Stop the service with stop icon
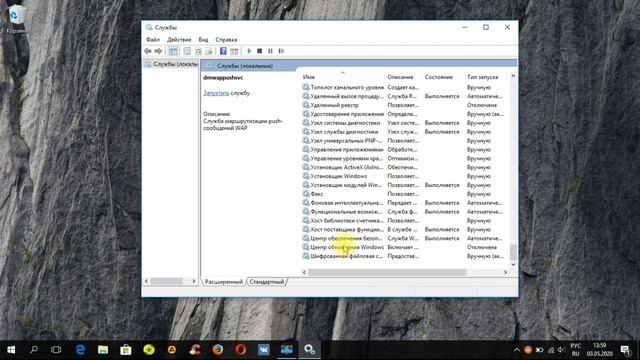The height and width of the screenshot is (360, 640). (x=260, y=51)
